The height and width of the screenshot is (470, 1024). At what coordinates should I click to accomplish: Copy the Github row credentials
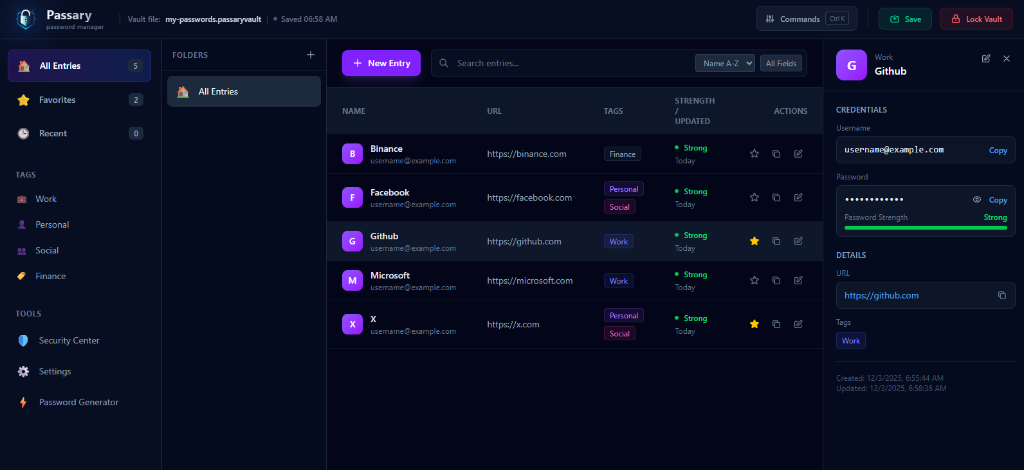(776, 241)
